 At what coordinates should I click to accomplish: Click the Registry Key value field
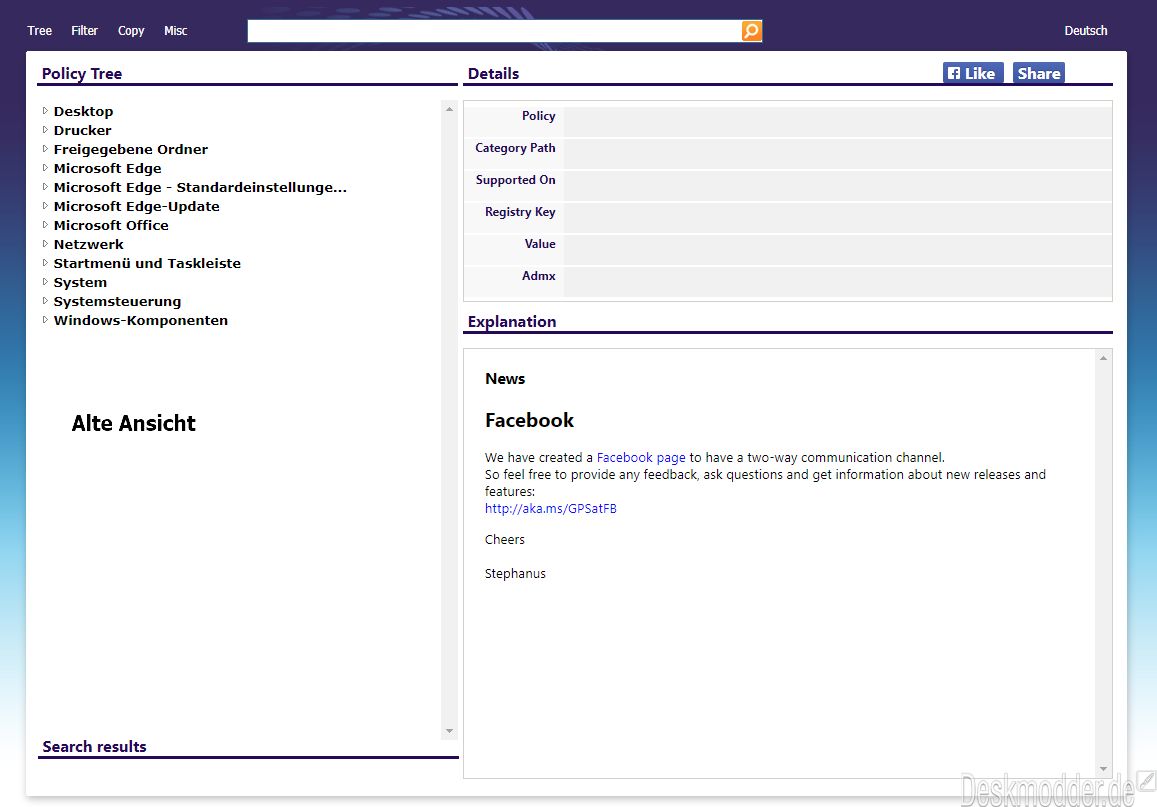click(837, 218)
